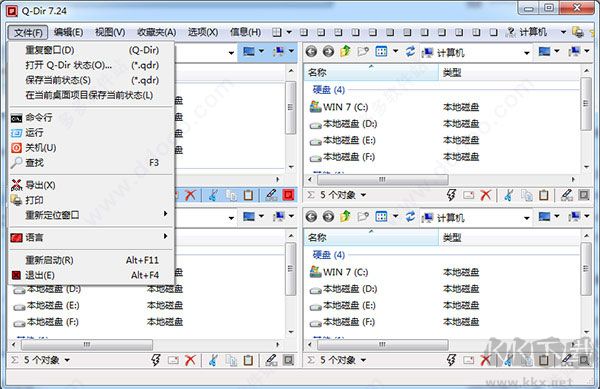Open the 视图(V) menu
This screenshot has height=389, width=600.
[110, 33]
